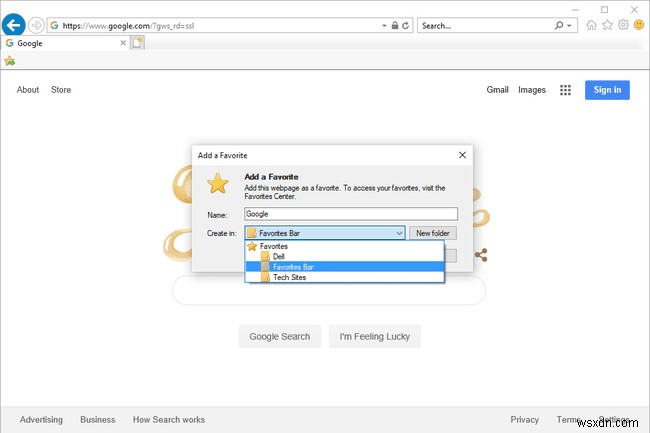Go to the Home page icon
This screenshot has width=650, height=433.
pyautogui.click(x=592, y=25)
